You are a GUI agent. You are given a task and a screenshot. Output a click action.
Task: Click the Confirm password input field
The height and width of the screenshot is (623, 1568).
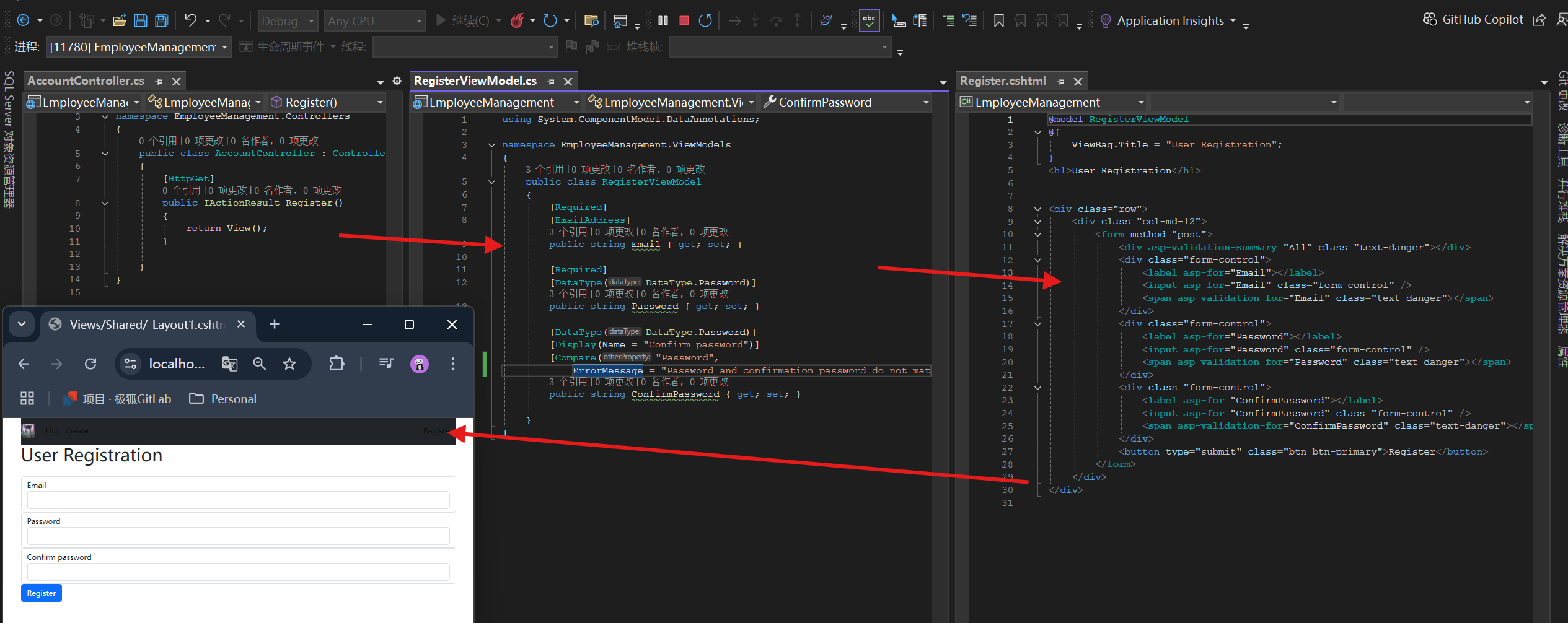[x=238, y=572]
